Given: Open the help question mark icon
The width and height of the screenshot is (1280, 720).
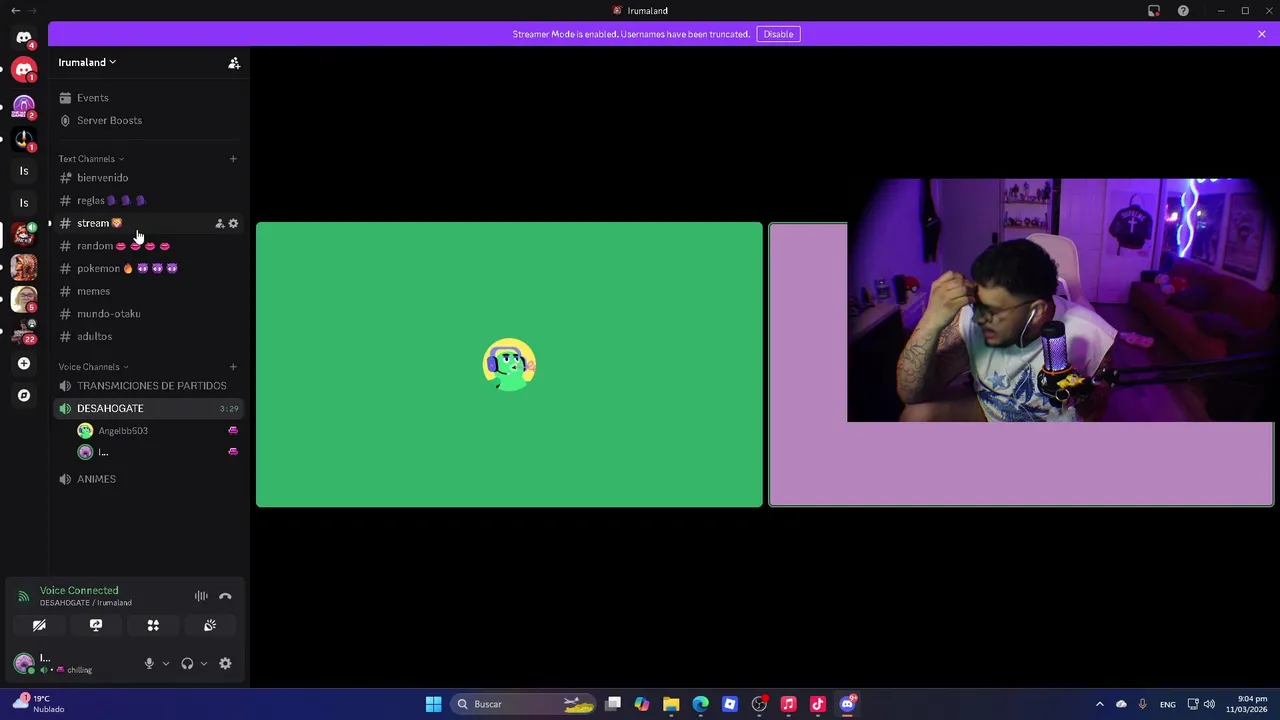Looking at the screenshot, I should click(x=1183, y=11).
